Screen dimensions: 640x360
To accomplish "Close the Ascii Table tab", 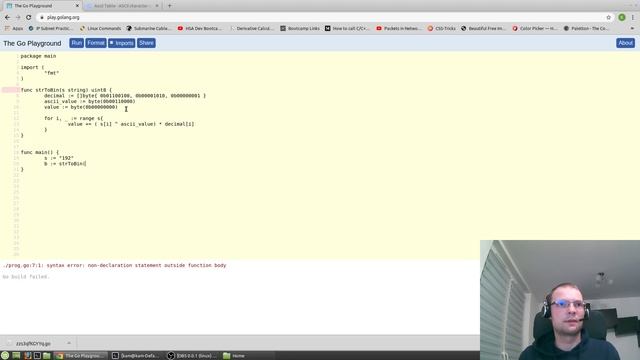I will pyautogui.click(x=157, y=6).
